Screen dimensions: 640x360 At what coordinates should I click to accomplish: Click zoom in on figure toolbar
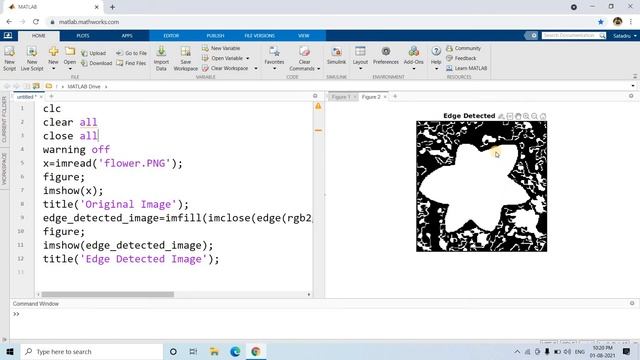(526, 116)
